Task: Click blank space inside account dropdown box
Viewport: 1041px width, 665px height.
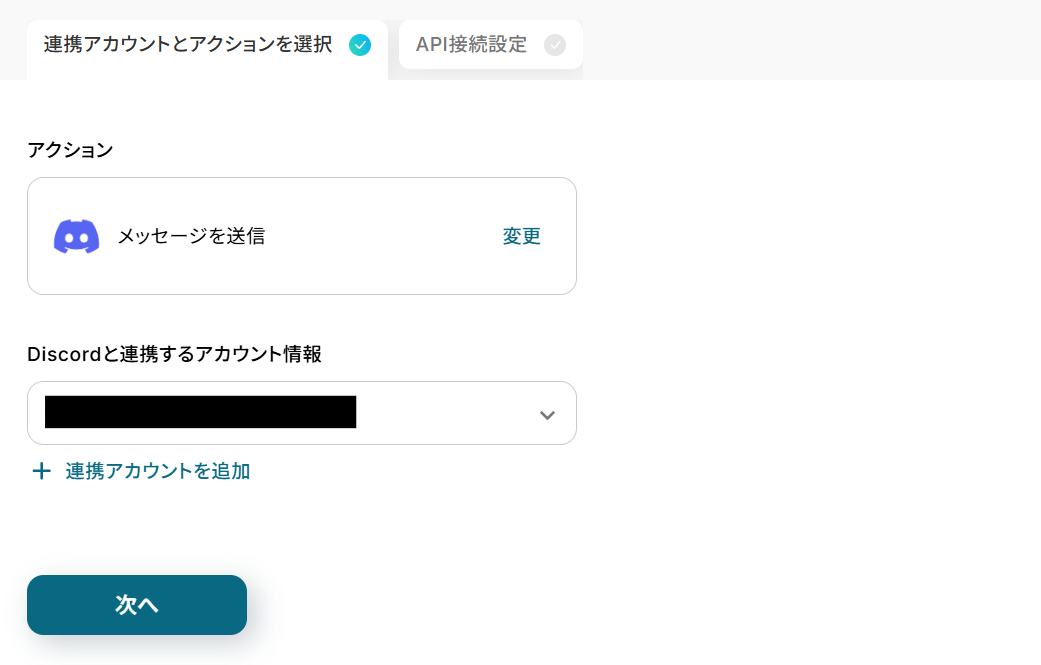Action: [445, 413]
